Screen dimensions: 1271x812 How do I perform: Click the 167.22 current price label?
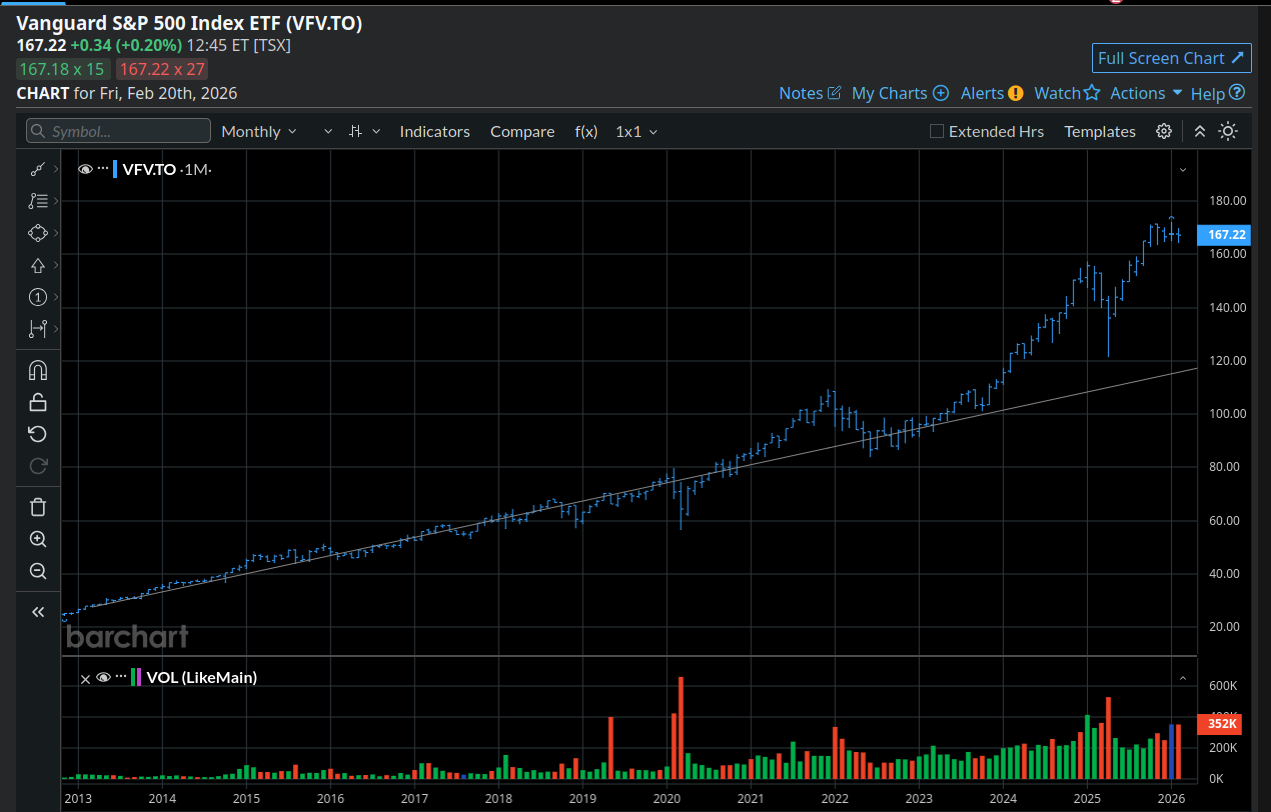pos(1223,235)
